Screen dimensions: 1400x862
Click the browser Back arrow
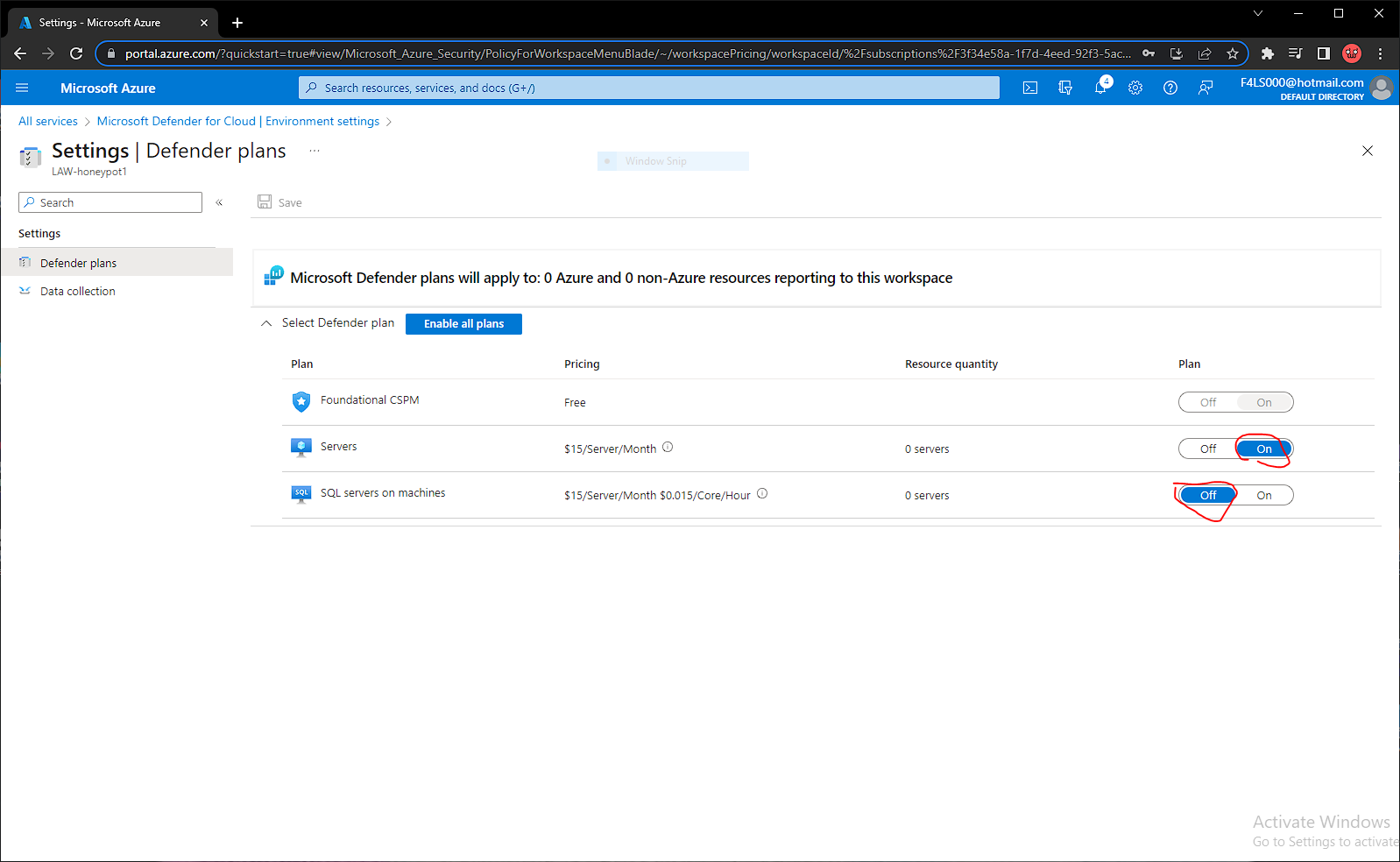20,53
